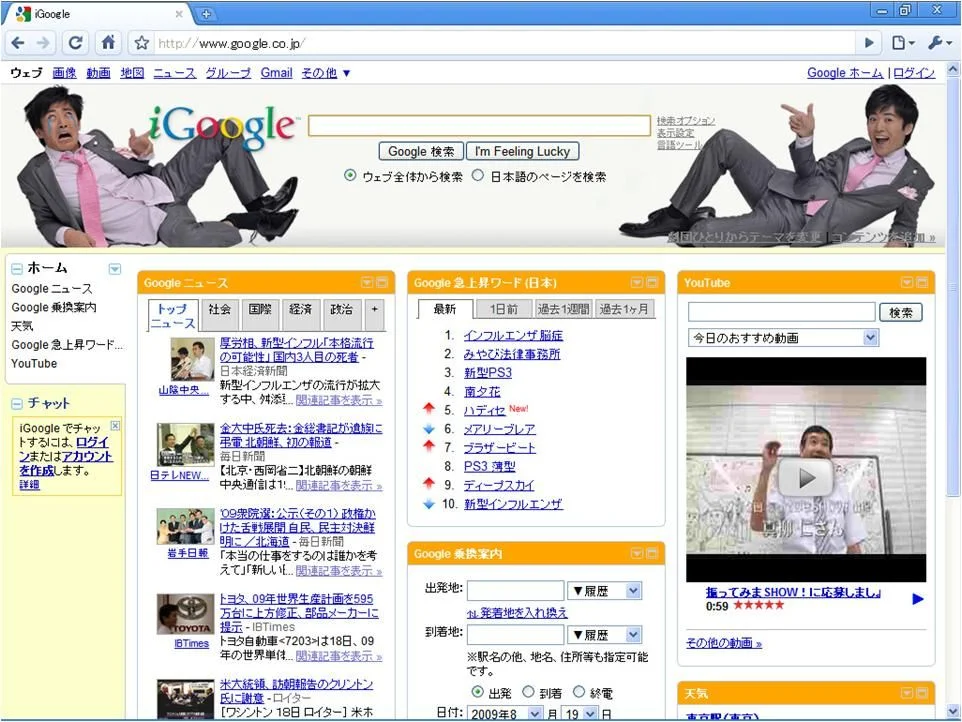Open the その他の動画 link
962x722 pixels.
tap(723, 643)
